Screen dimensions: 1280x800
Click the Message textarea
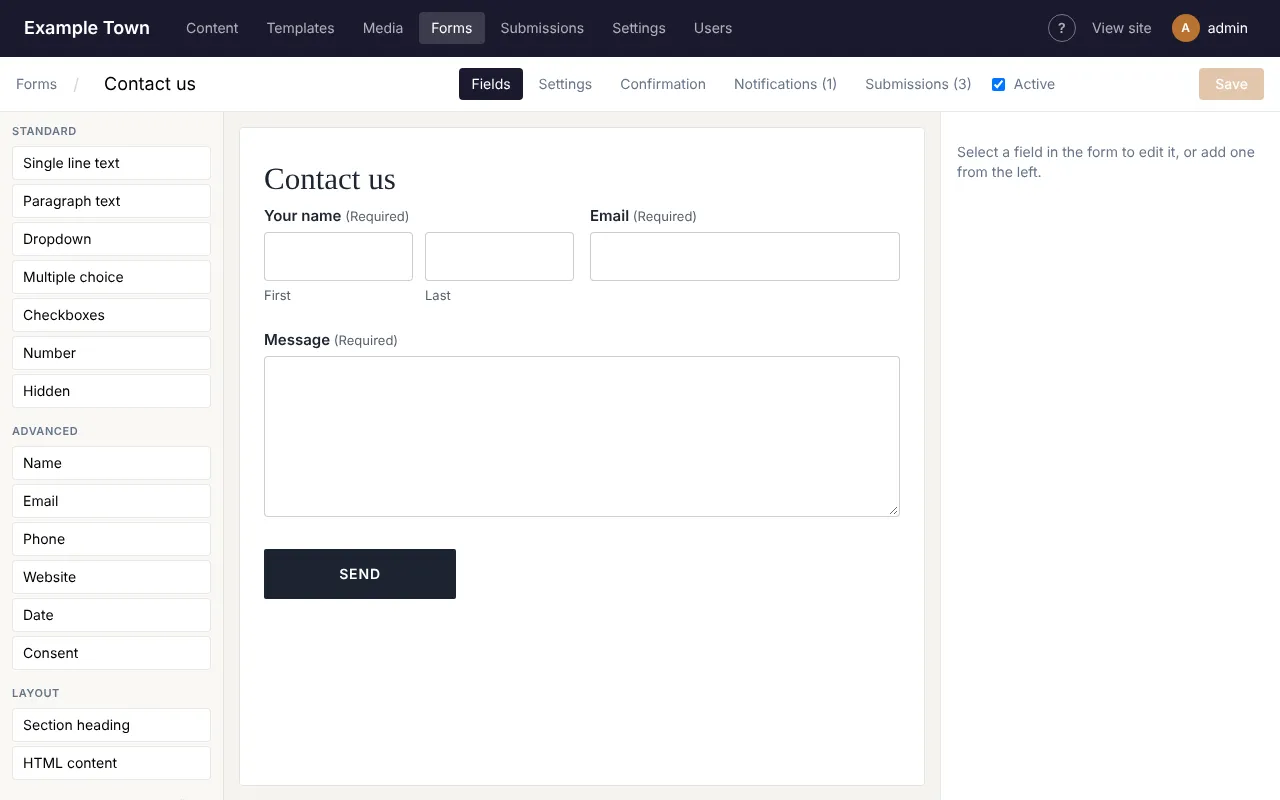click(x=582, y=436)
